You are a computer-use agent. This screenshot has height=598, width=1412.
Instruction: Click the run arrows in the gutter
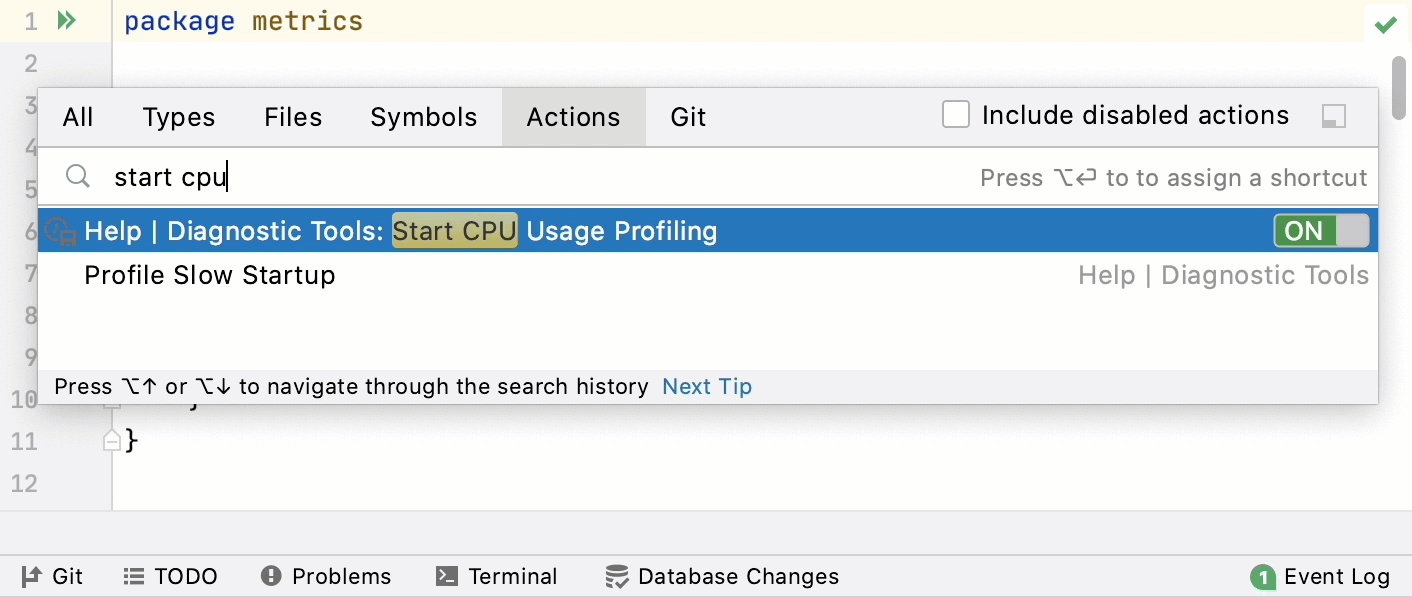66,18
